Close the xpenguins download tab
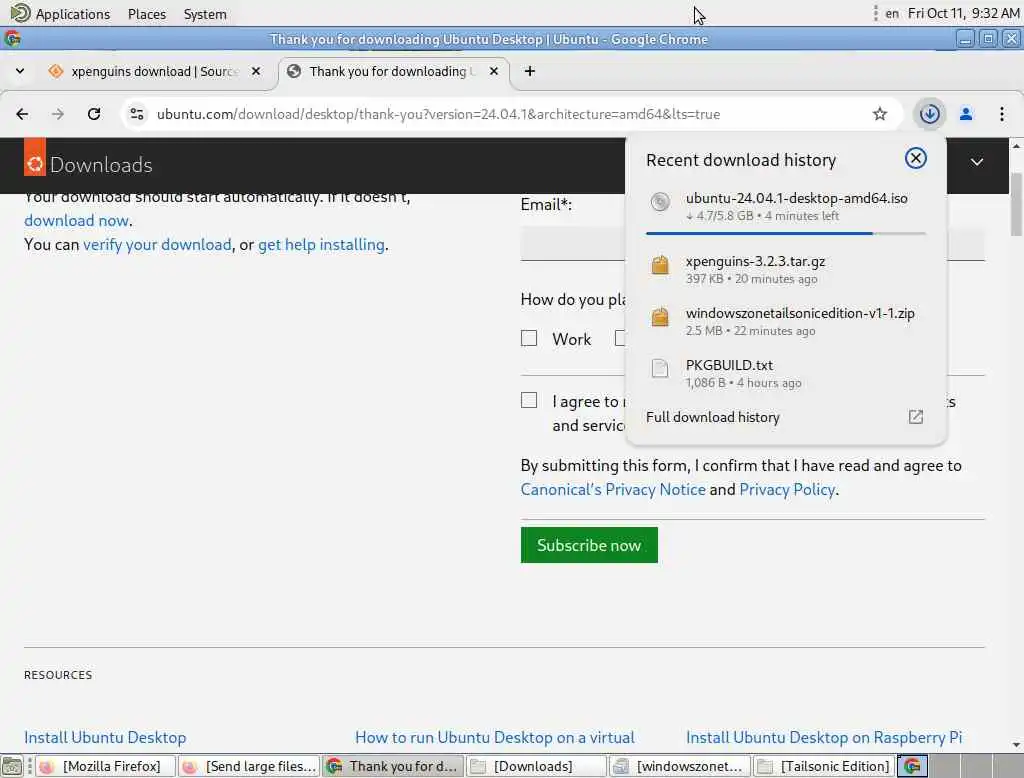Screen dimensions: 1024x778 (x=256, y=71)
